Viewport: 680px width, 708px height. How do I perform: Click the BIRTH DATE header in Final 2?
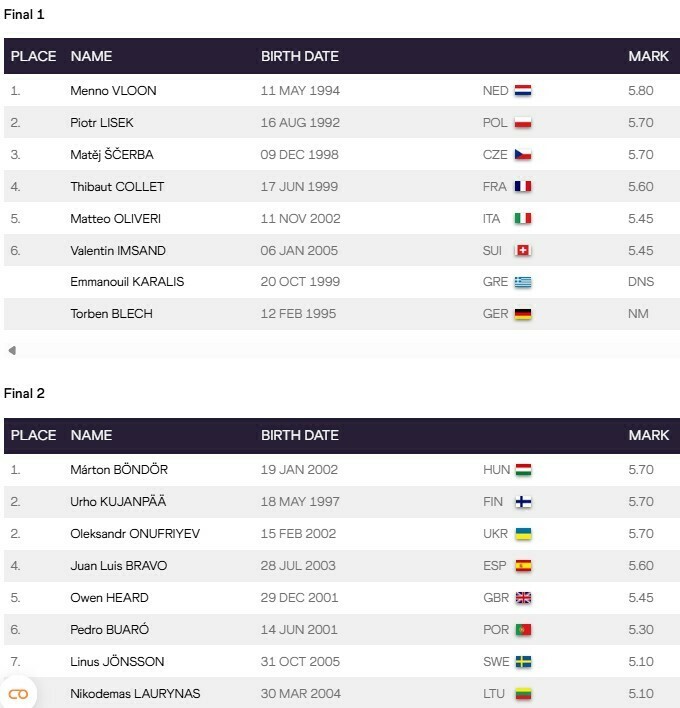pyautogui.click(x=300, y=436)
